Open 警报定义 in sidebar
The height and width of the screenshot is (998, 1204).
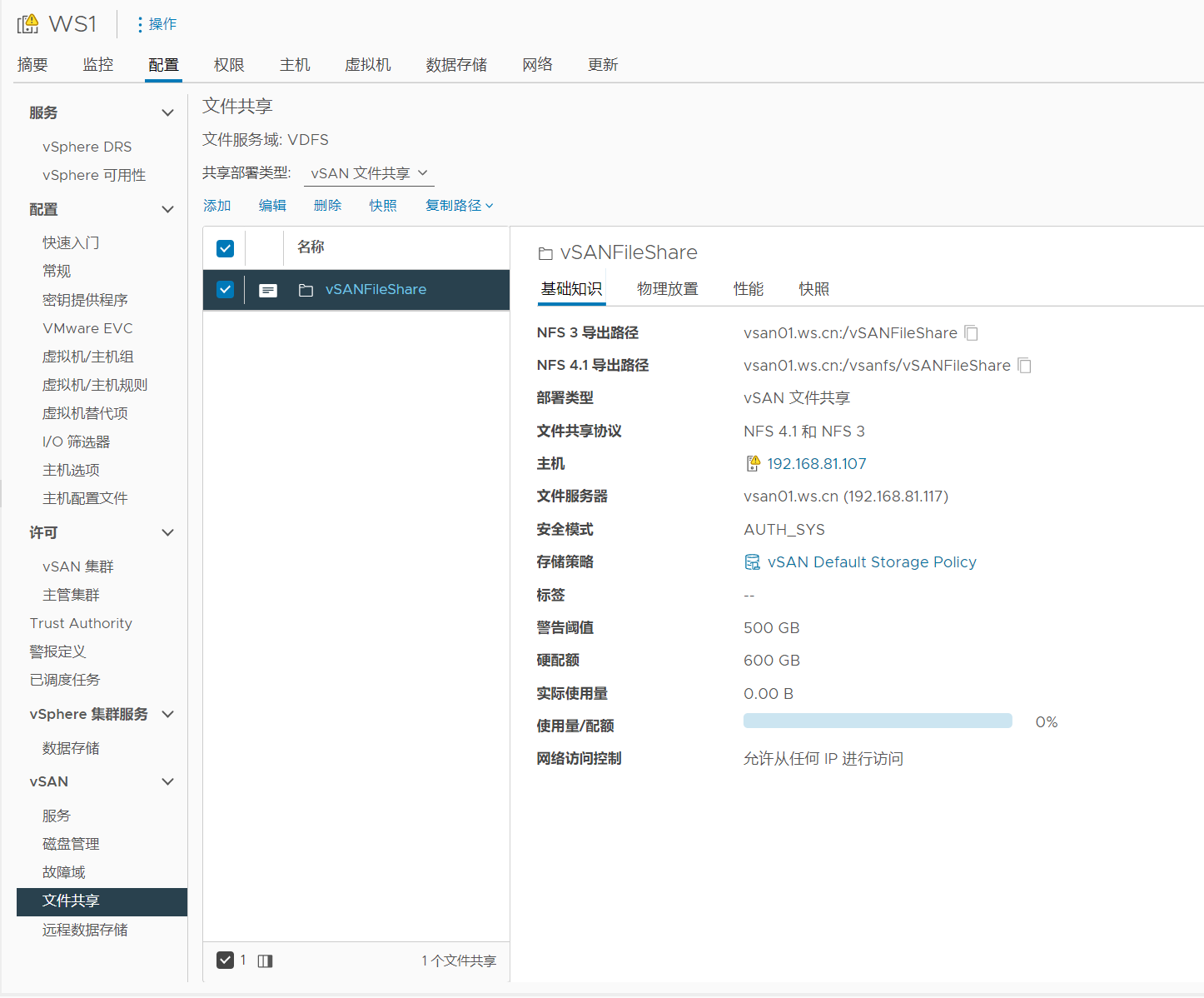tap(57, 651)
